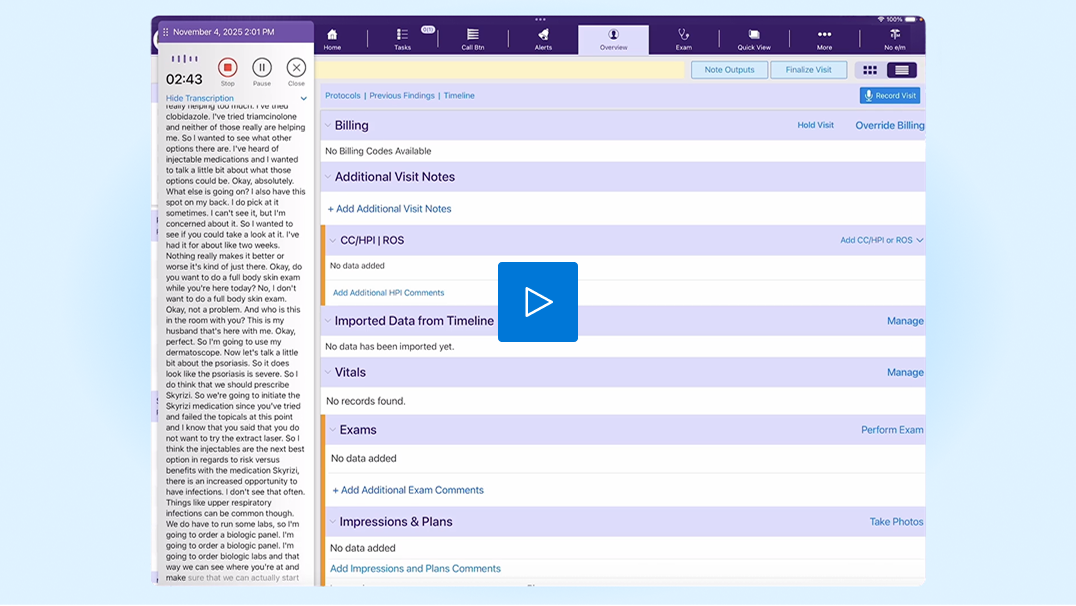Click the Finalize Visit button
Viewport: 1076px width, 606px height.
tap(808, 70)
